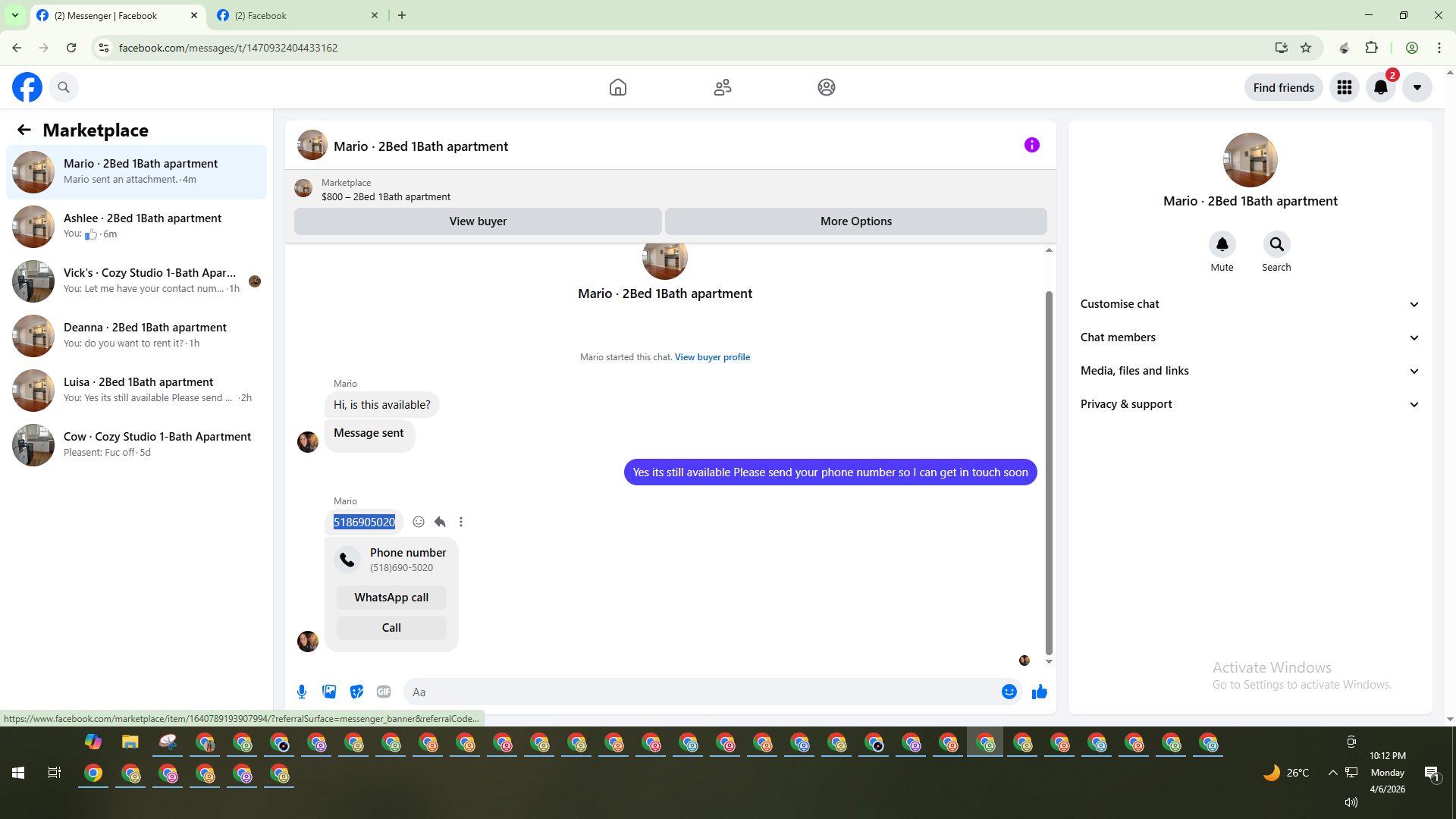Viewport: 1456px width, 819px height.
Task: Open Chrome tab search dropdown
Action: pyautogui.click(x=15, y=15)
